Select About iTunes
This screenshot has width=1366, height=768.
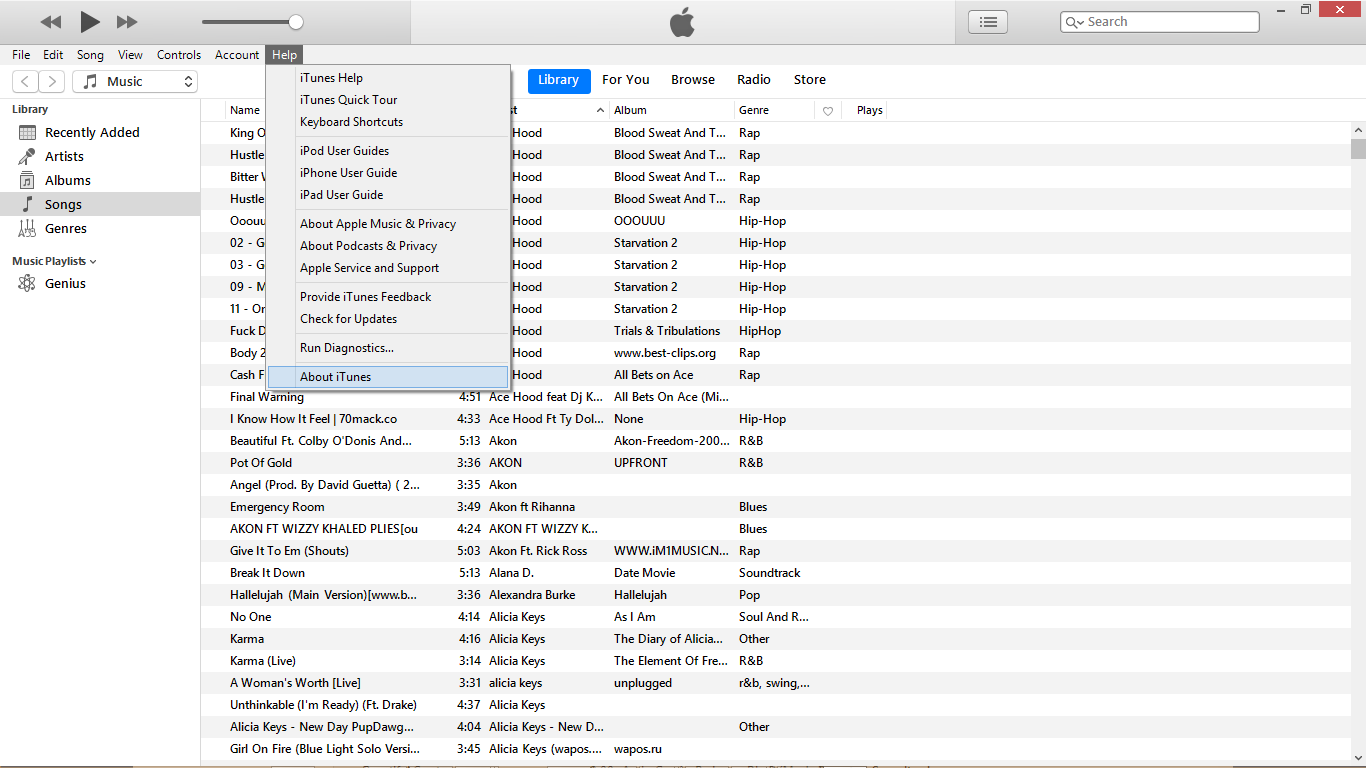point(388,377)
